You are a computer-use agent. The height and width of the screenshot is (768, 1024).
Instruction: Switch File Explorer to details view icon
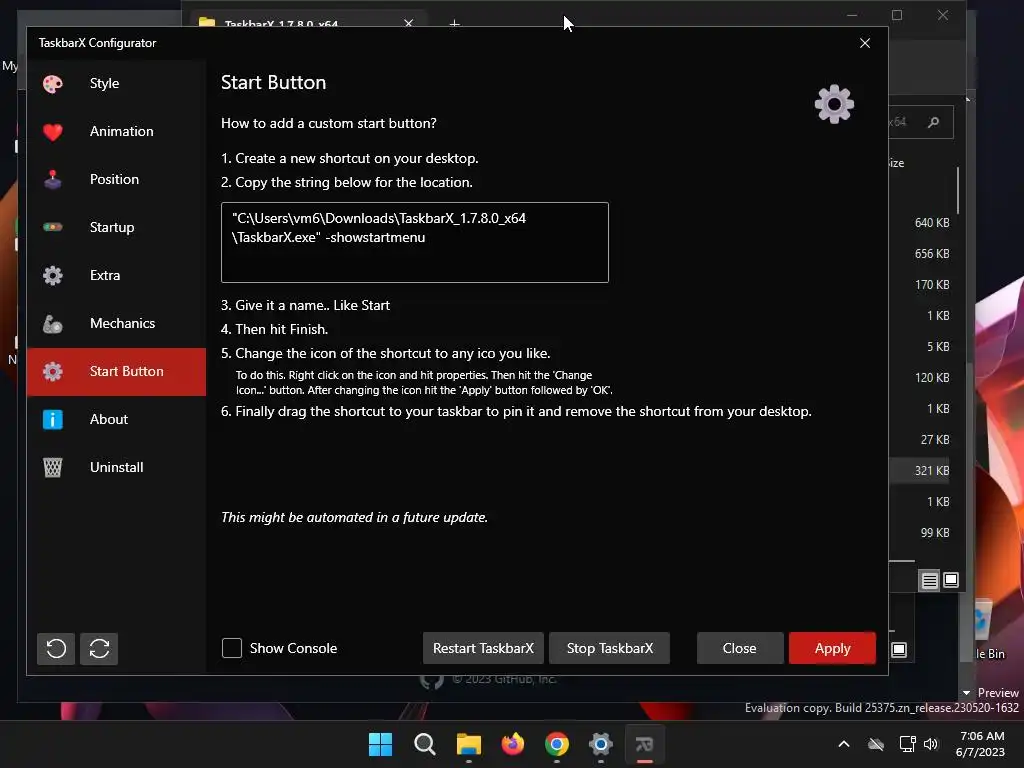[929, 580]
